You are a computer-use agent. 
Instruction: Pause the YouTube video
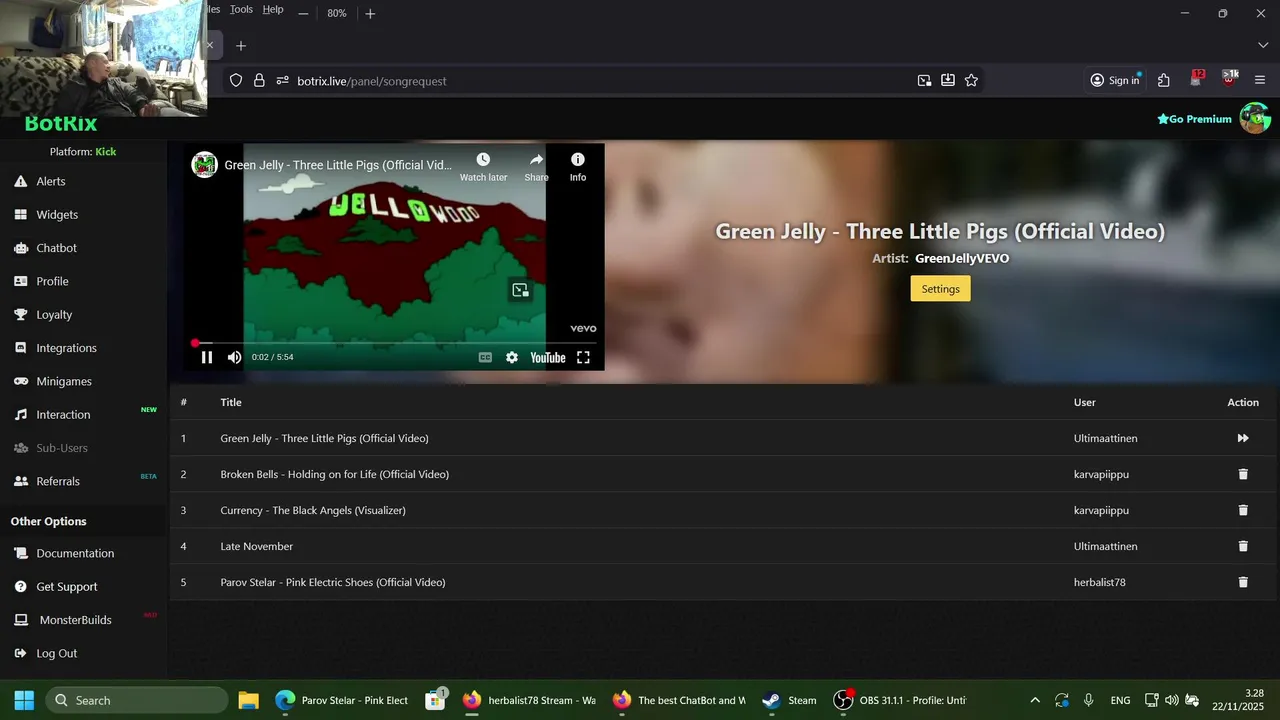tap(207, 357)
